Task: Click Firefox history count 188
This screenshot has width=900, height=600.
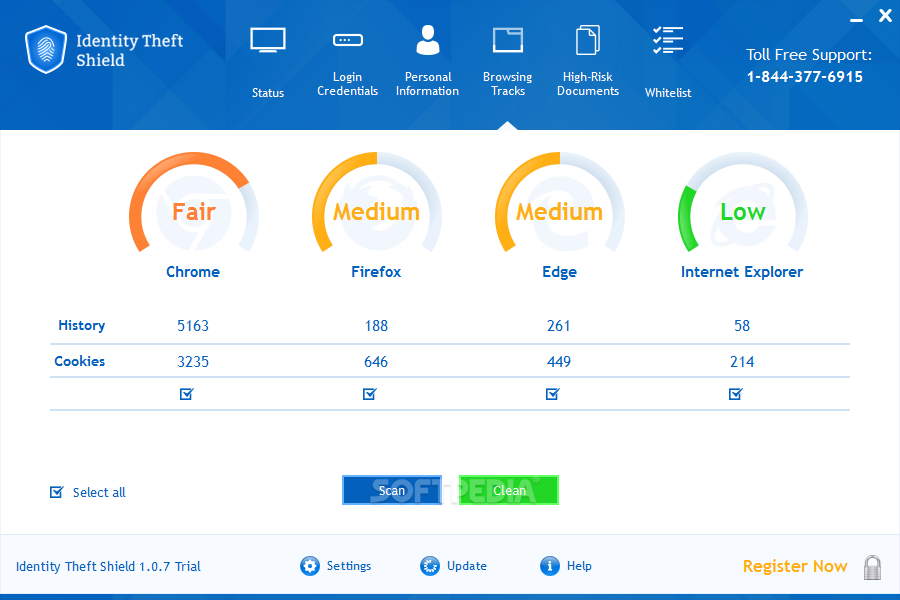Action: (376, 326)
